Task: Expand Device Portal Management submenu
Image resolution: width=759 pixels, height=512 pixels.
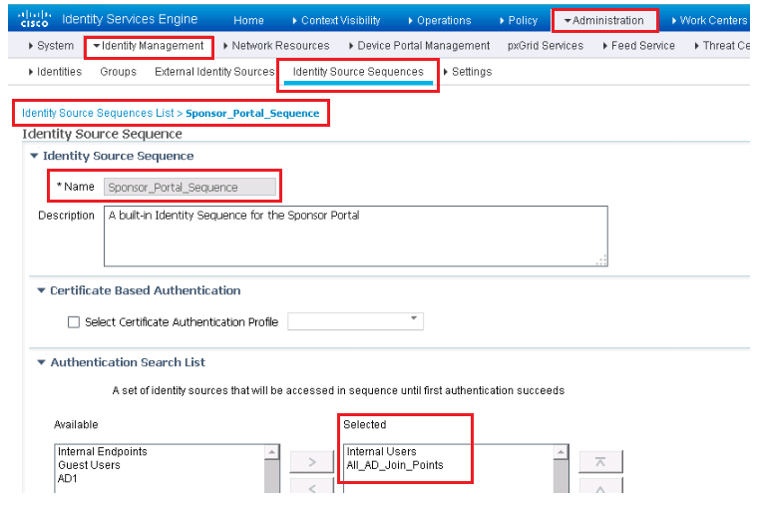Action: point(419,45)
